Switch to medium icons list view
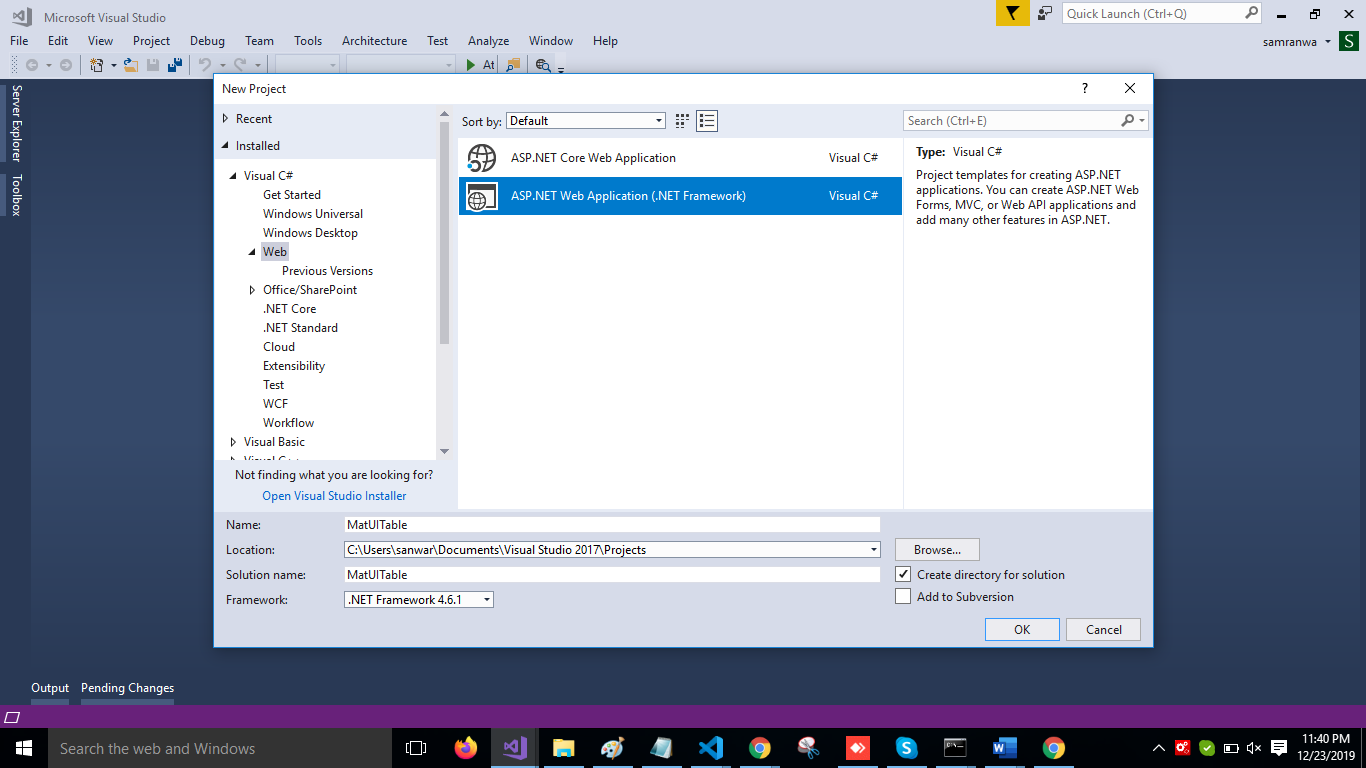 [x=707, y=121]
